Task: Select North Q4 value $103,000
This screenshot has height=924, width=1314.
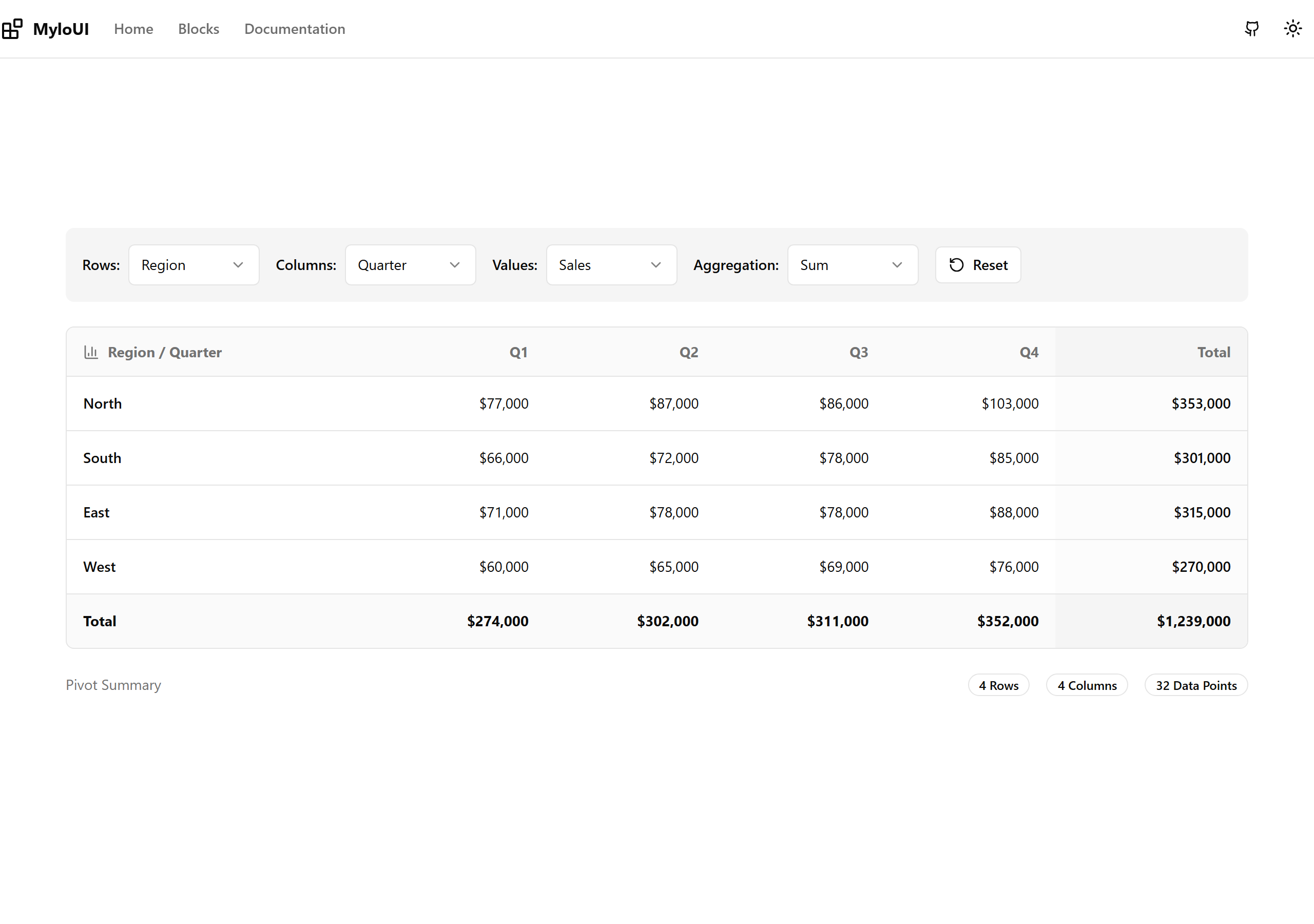Action: point(1010,403)
